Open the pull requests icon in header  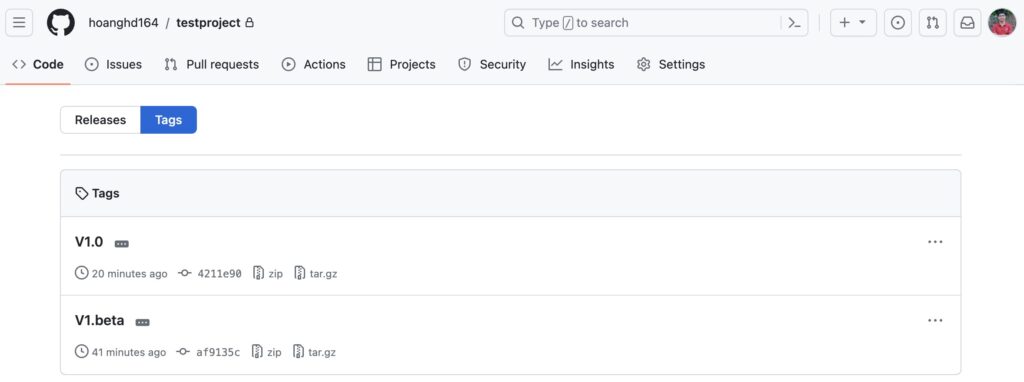933,23
